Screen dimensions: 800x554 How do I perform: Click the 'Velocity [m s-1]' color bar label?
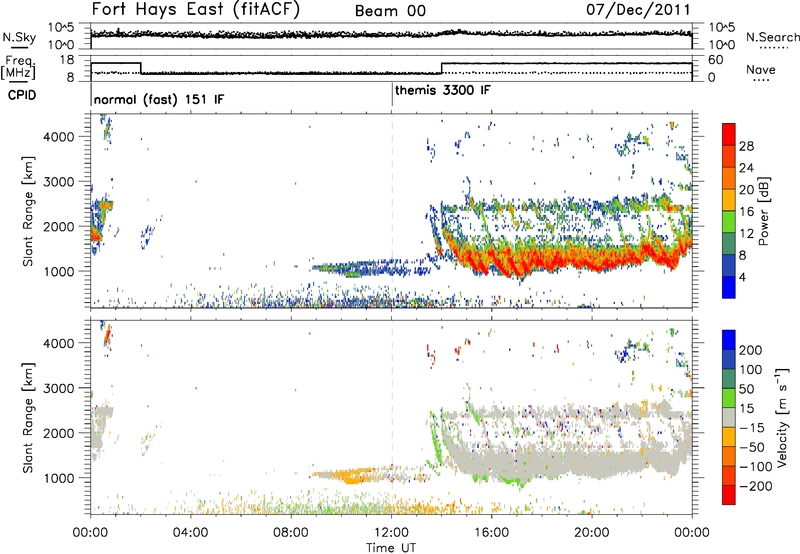click(782, 417)
